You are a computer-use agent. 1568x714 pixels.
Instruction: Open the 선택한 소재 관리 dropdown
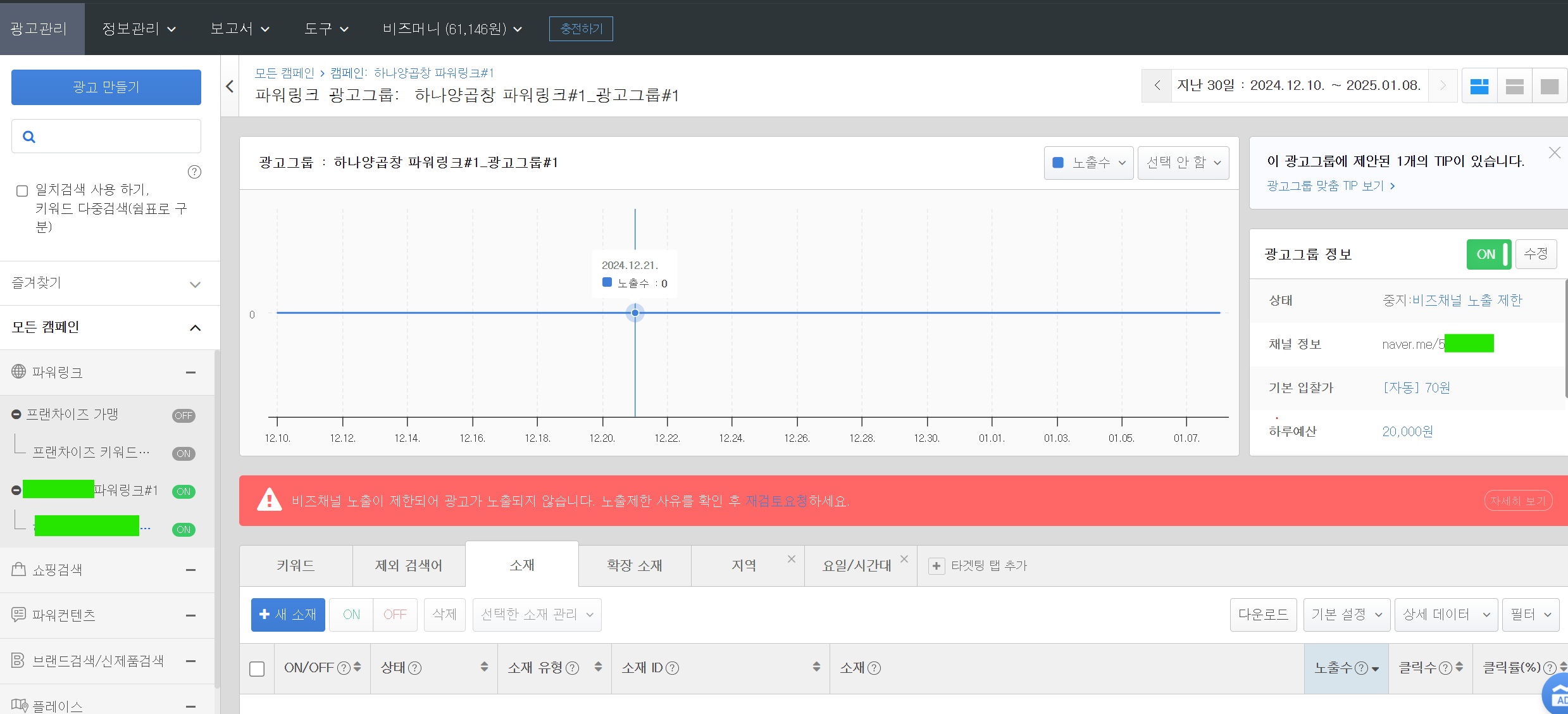tap(537, 615)
